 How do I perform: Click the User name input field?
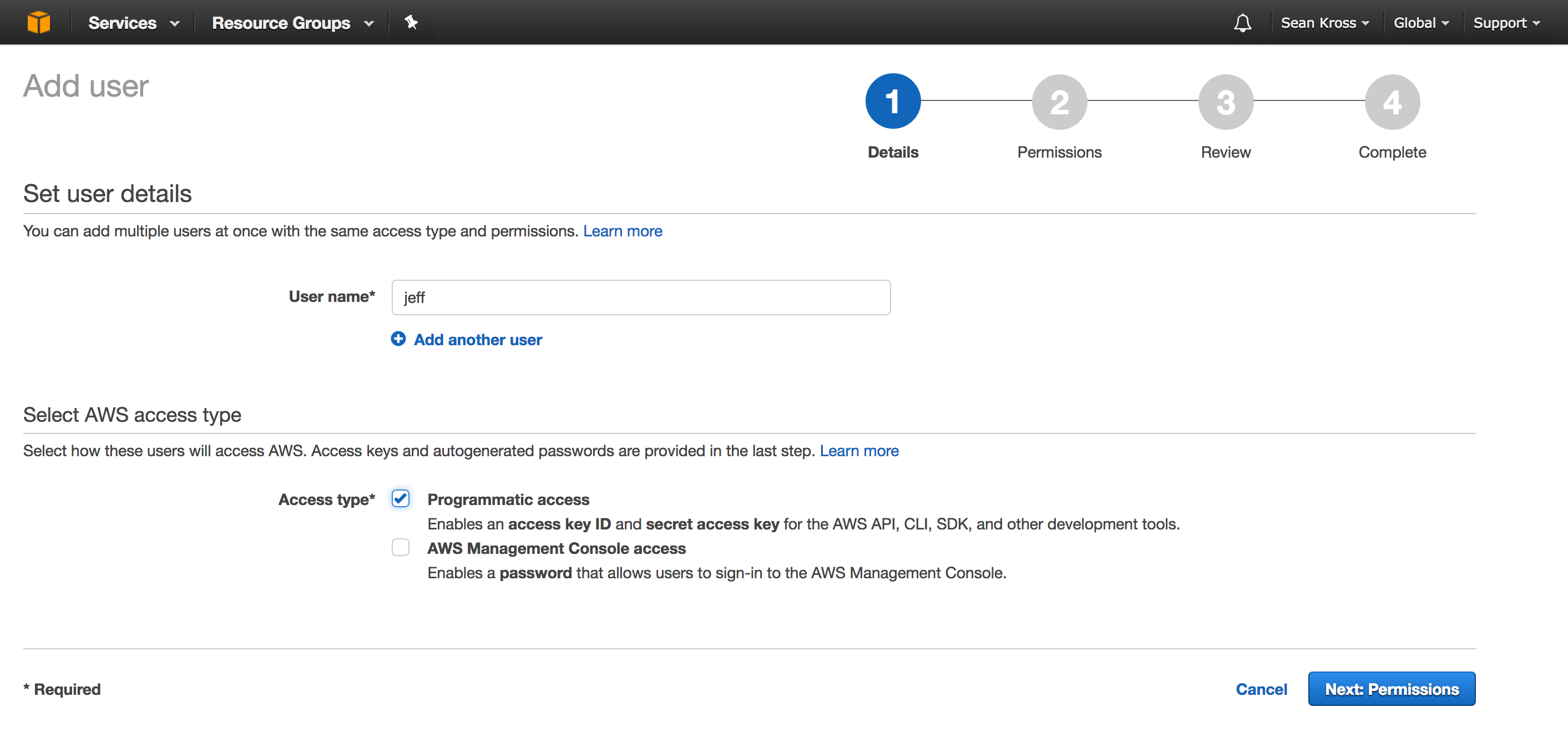click(x=641, y=297)
